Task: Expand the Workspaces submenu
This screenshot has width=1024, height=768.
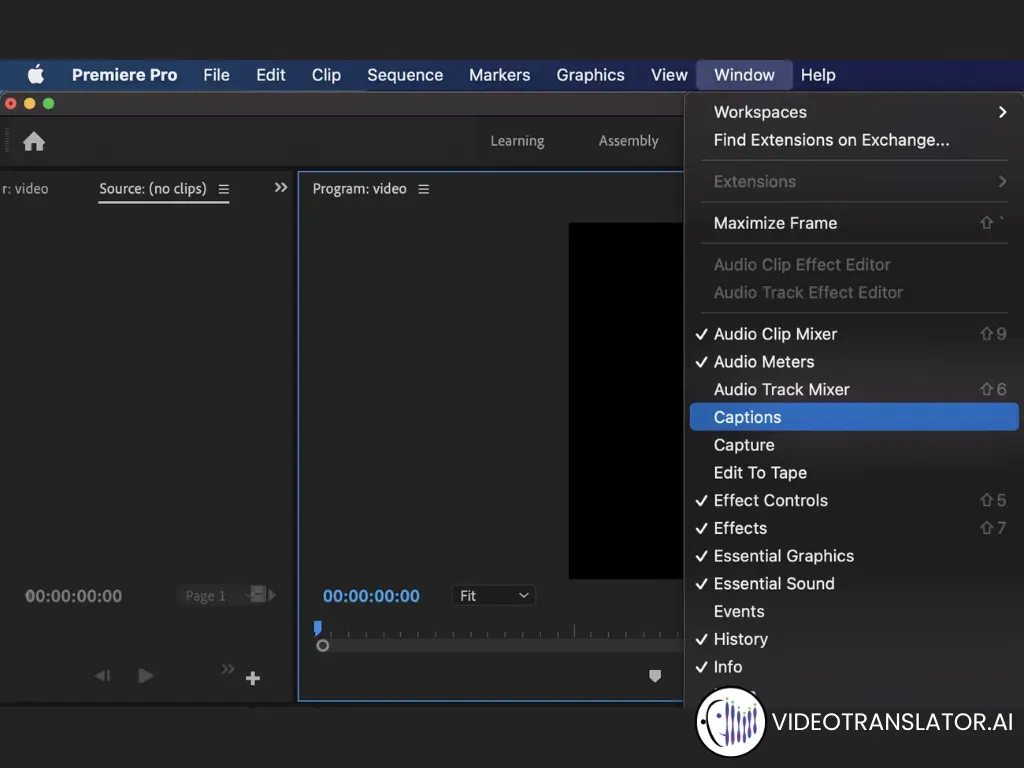Action: click(854, 112)
